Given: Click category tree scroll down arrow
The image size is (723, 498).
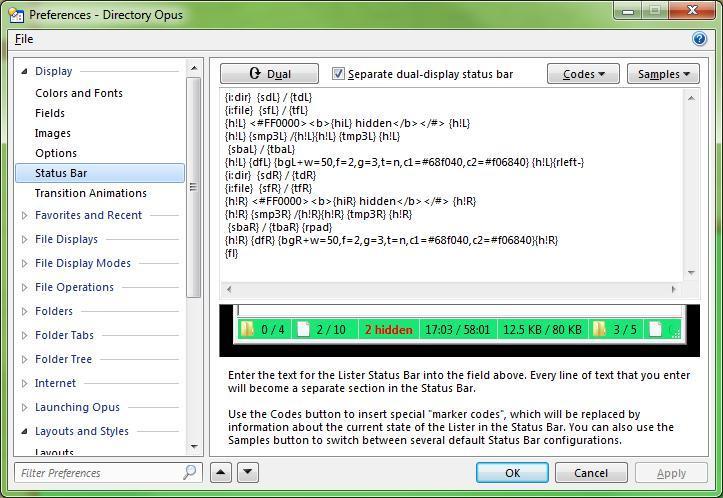Looking at the screenshot, I should point(194,446).
